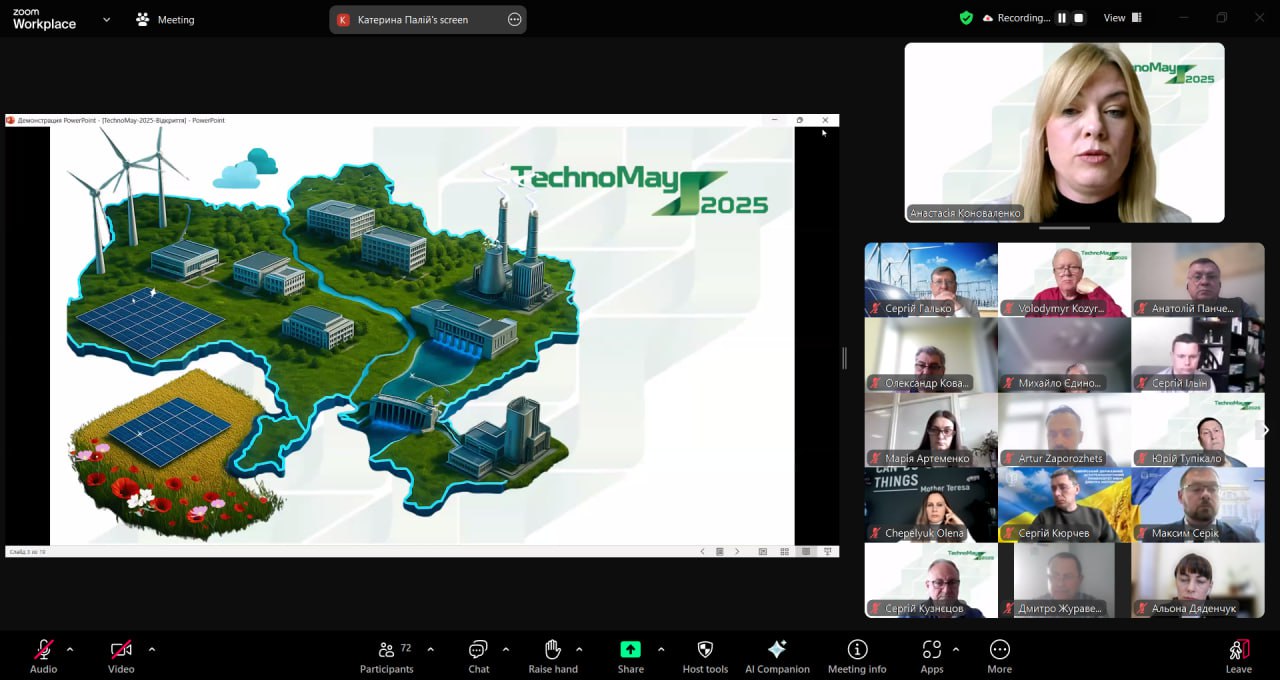Open the Chat panel
The height and width of the screenshot is (680, 1280).
(x=479, y=656)
